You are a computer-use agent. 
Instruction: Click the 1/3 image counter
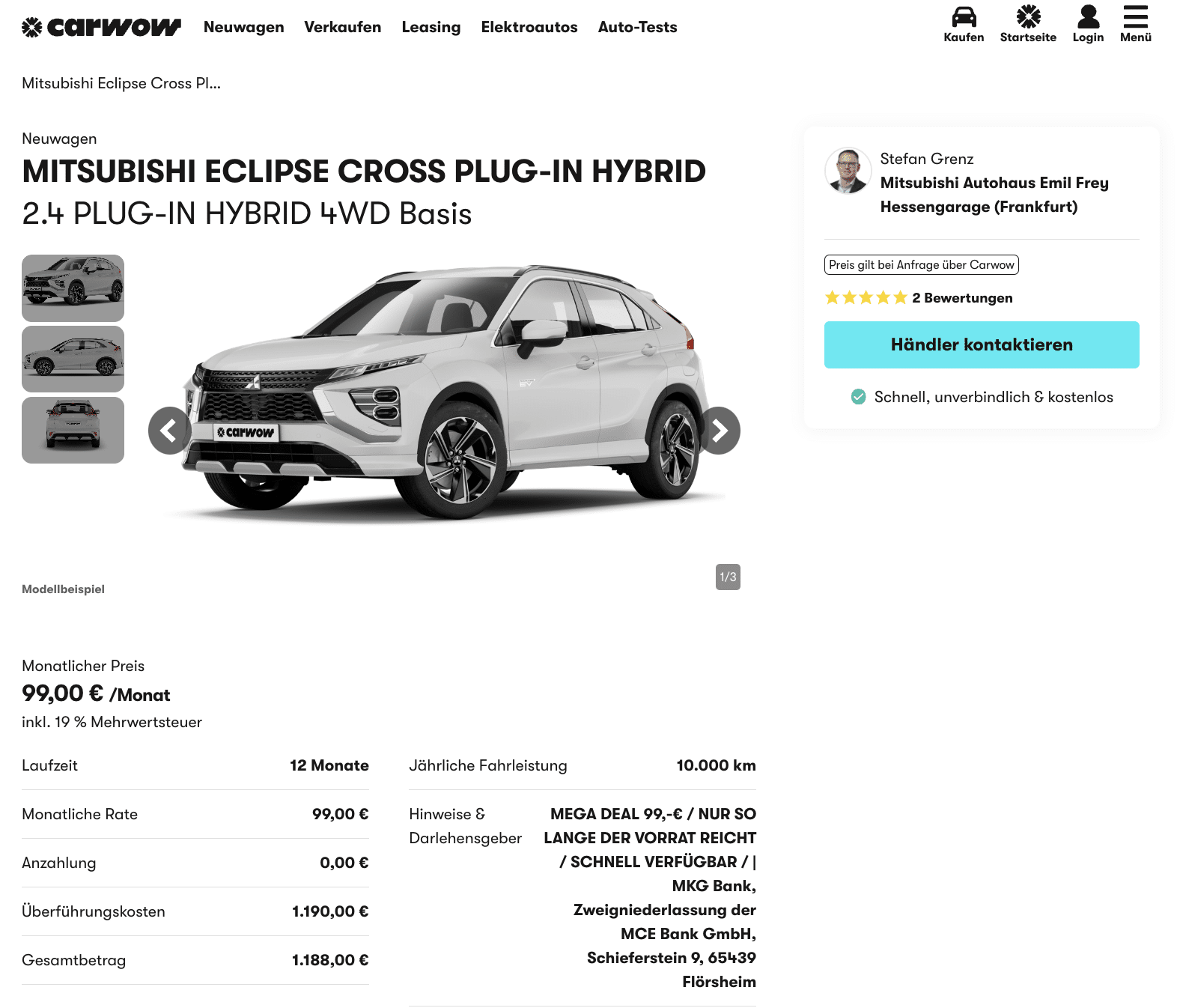point(728,577)
